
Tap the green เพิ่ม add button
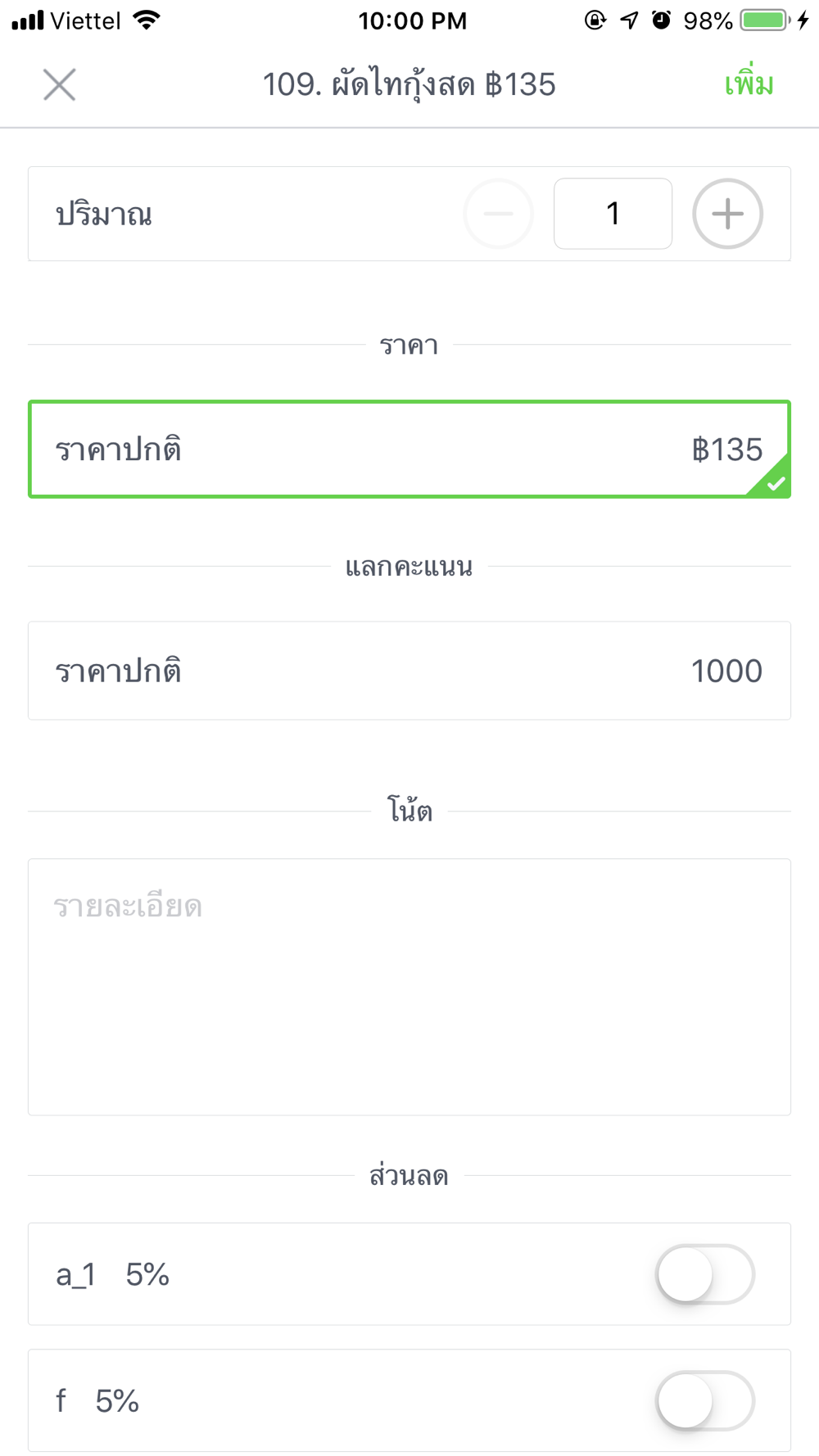749,84
